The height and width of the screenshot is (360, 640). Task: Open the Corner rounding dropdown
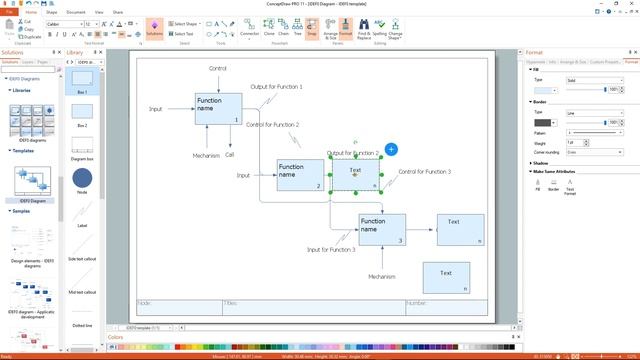click(595, 152)
